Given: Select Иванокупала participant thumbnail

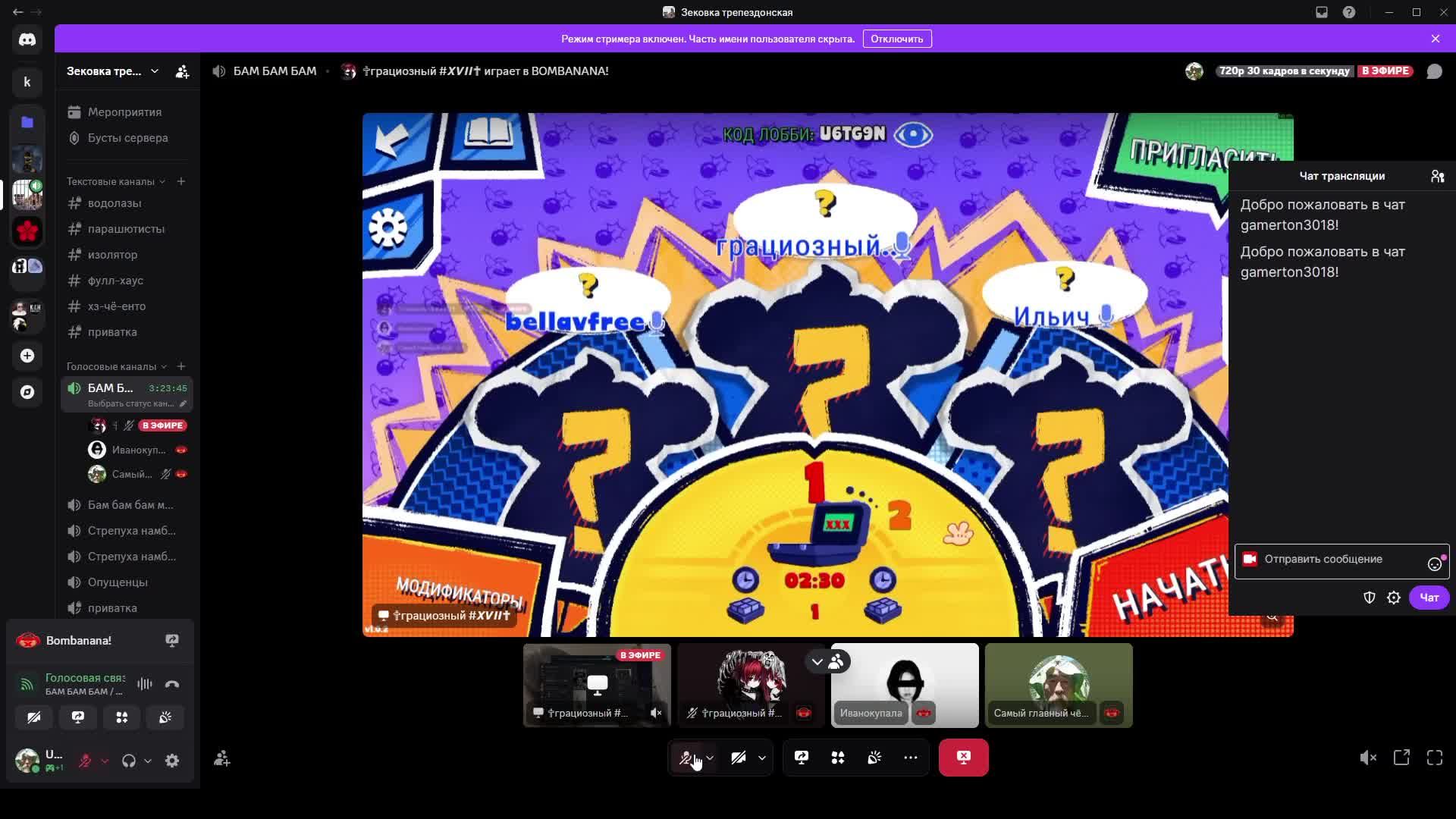Looking at the screenshot, I should 905,686.
